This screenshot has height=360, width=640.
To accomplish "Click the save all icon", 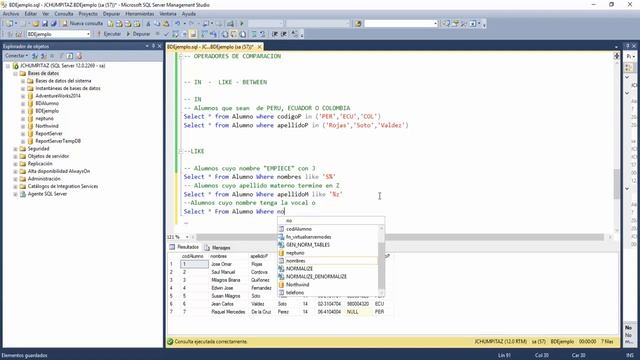I will [x=53, y=24].
